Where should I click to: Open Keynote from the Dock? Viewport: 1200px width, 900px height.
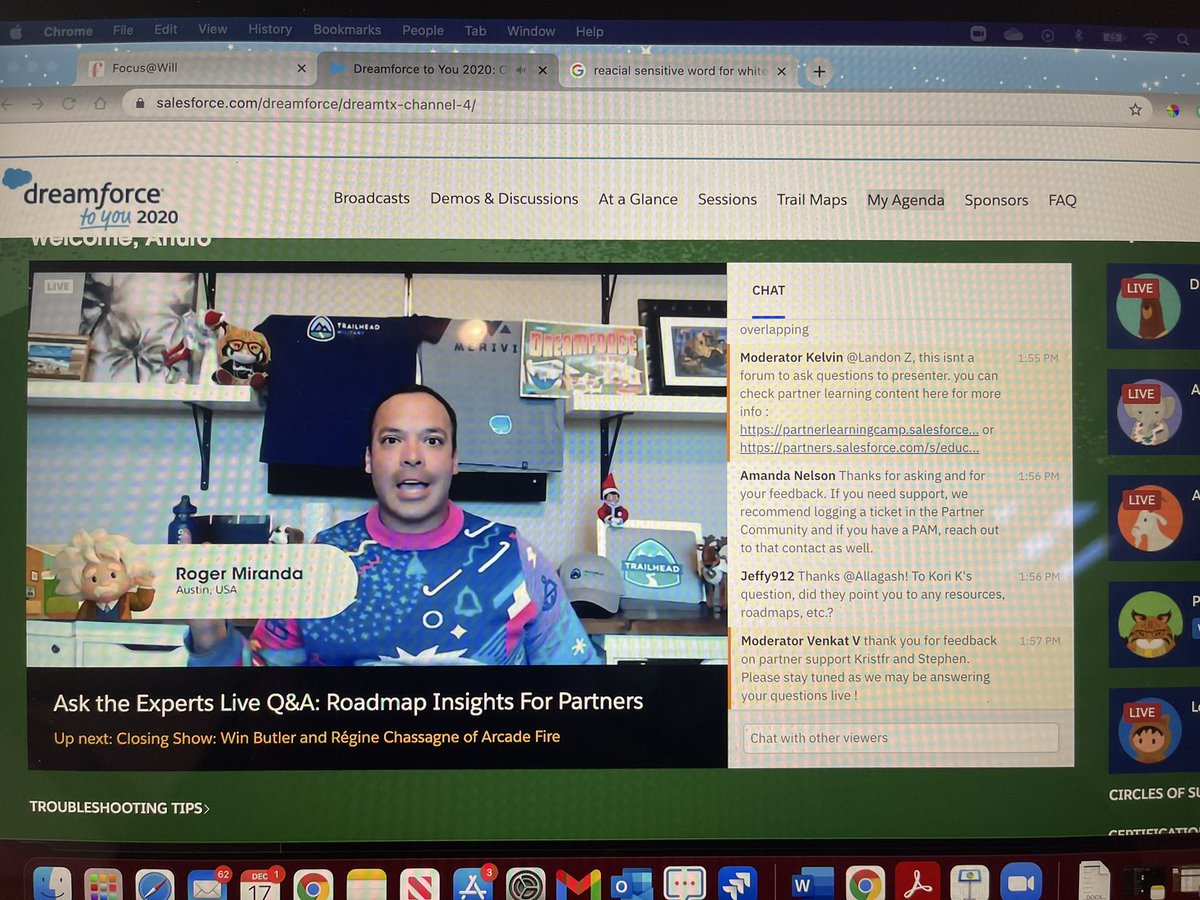coord(969,884)
